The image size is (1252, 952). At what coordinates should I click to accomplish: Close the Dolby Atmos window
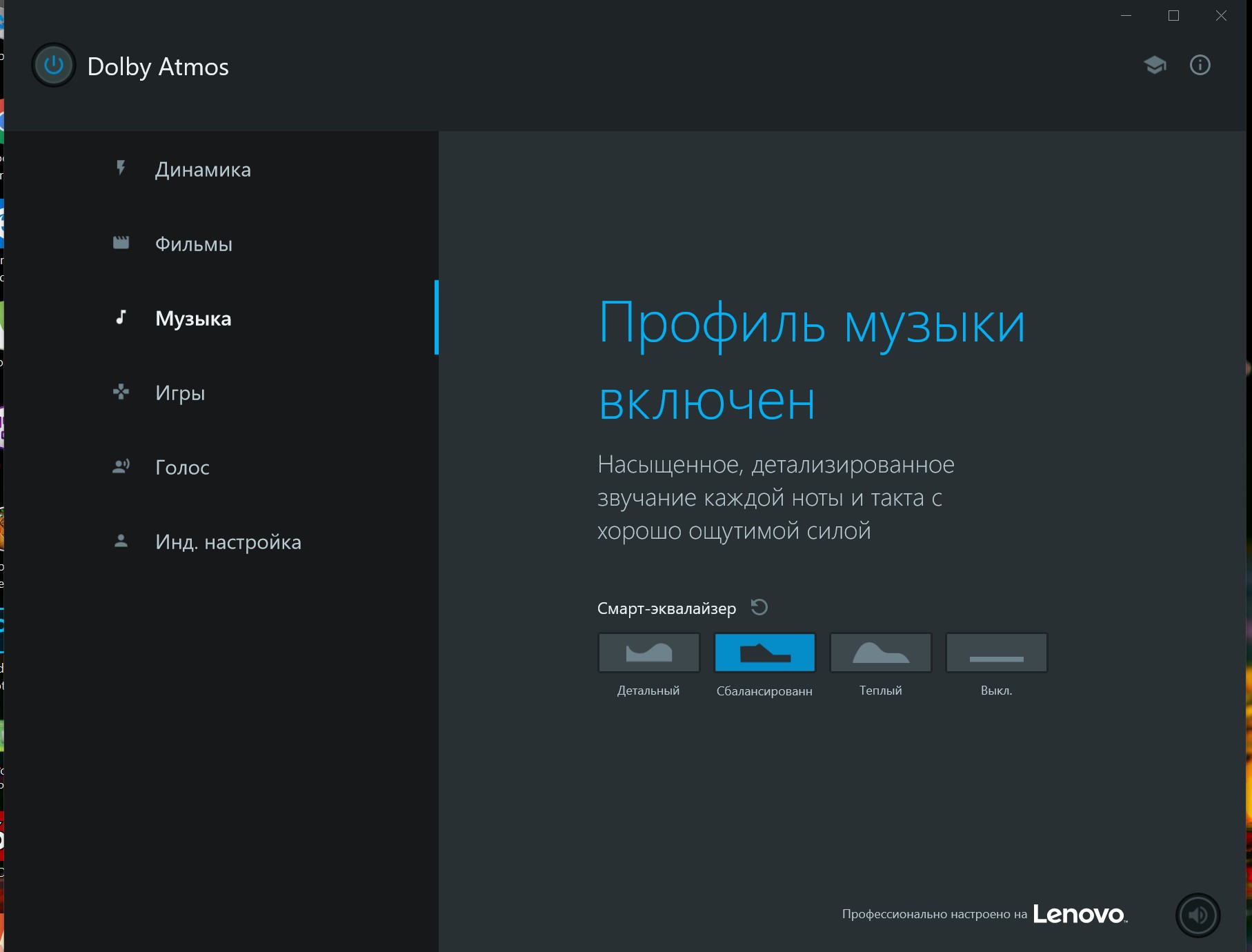click(1221, 16)
